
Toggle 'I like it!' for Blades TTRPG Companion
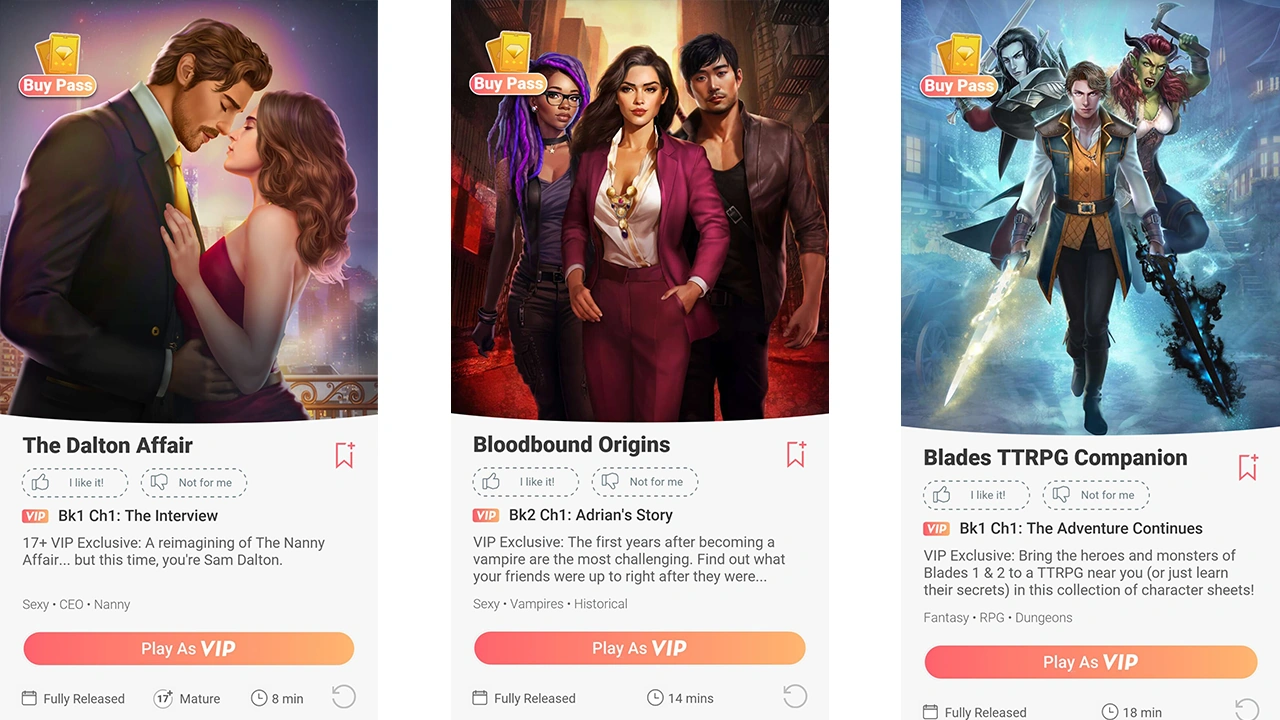click(976, 495)
